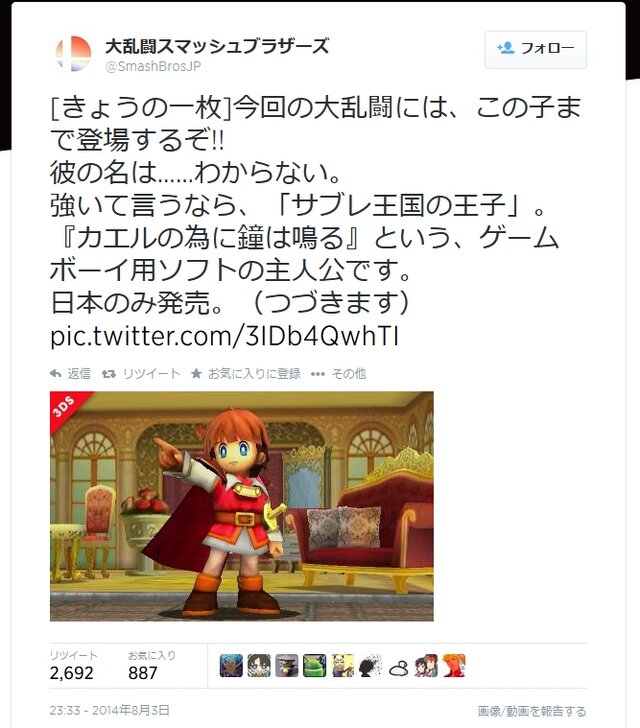Open the 3DS prince screenshot image
This screenshot has width=640, height=728.
[242, 506]
